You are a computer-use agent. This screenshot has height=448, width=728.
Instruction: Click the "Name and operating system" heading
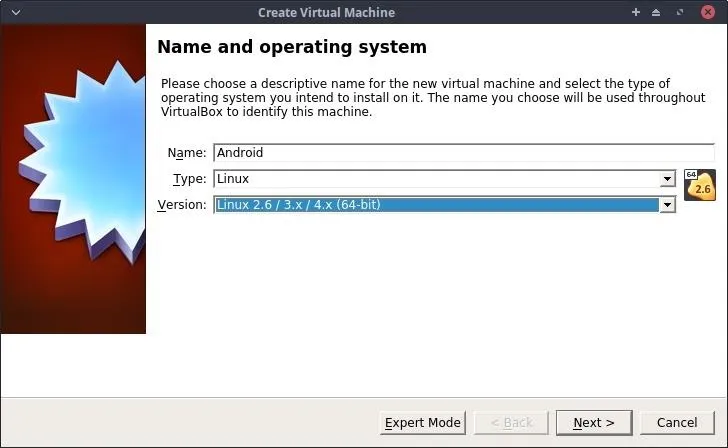[x=292, y=47]
